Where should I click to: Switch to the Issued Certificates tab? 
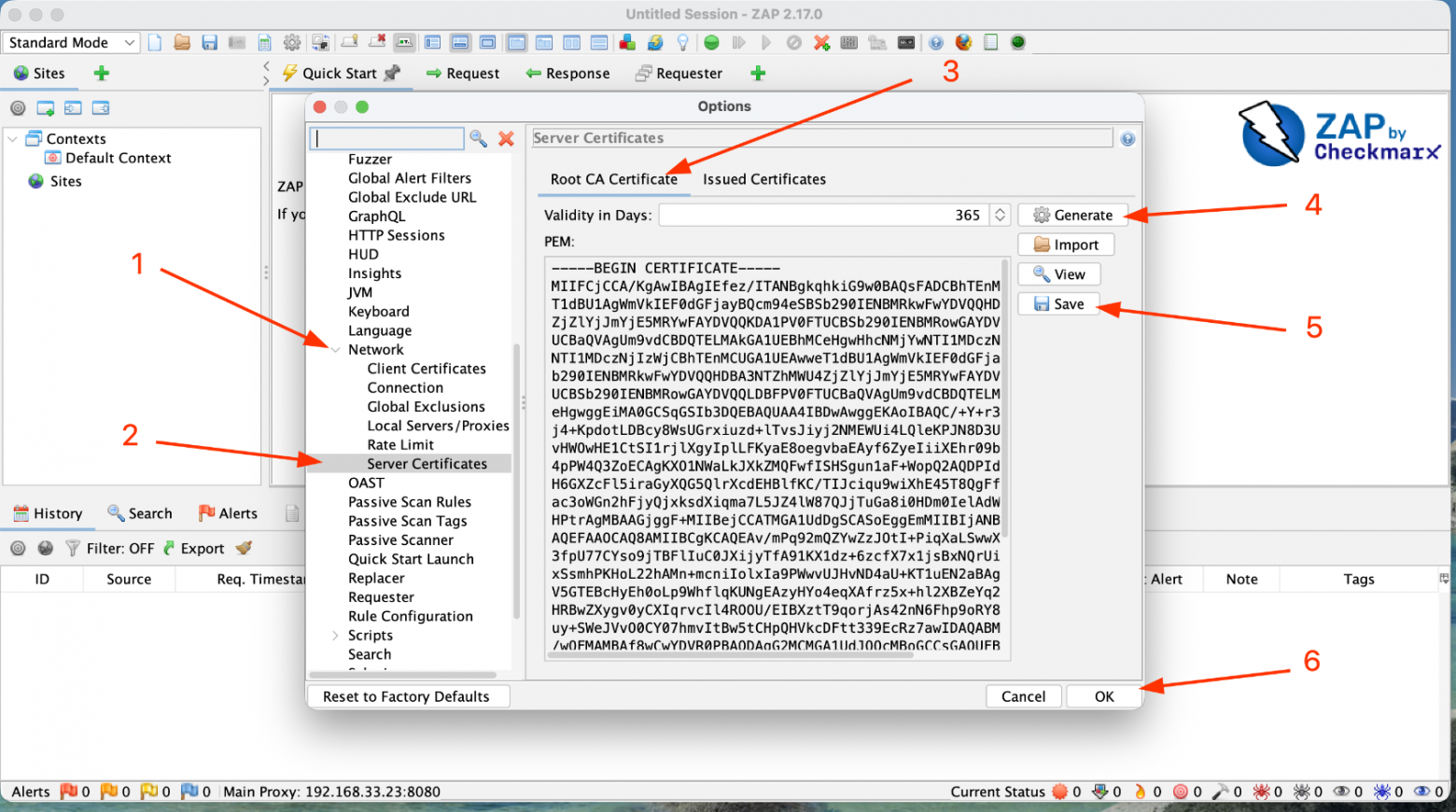[764, 179]
